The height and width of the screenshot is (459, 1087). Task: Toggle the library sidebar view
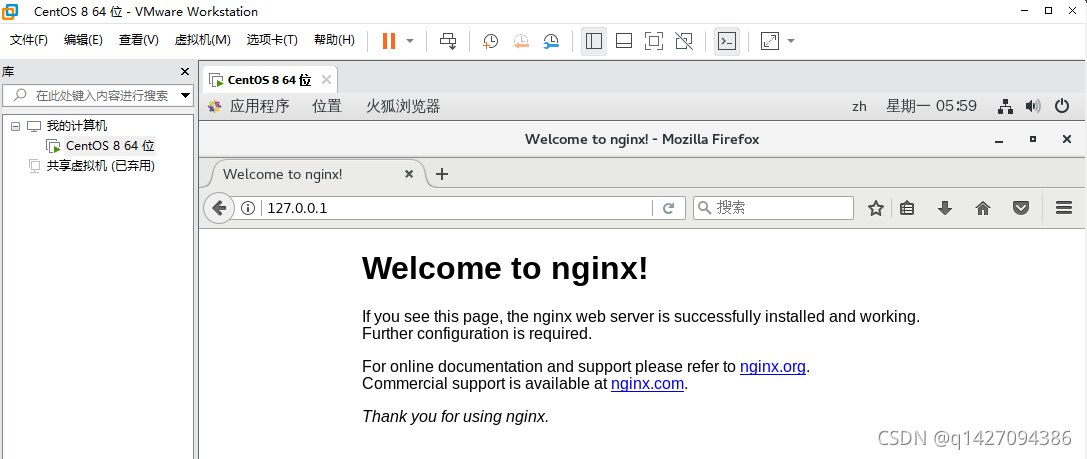point(593,42)
